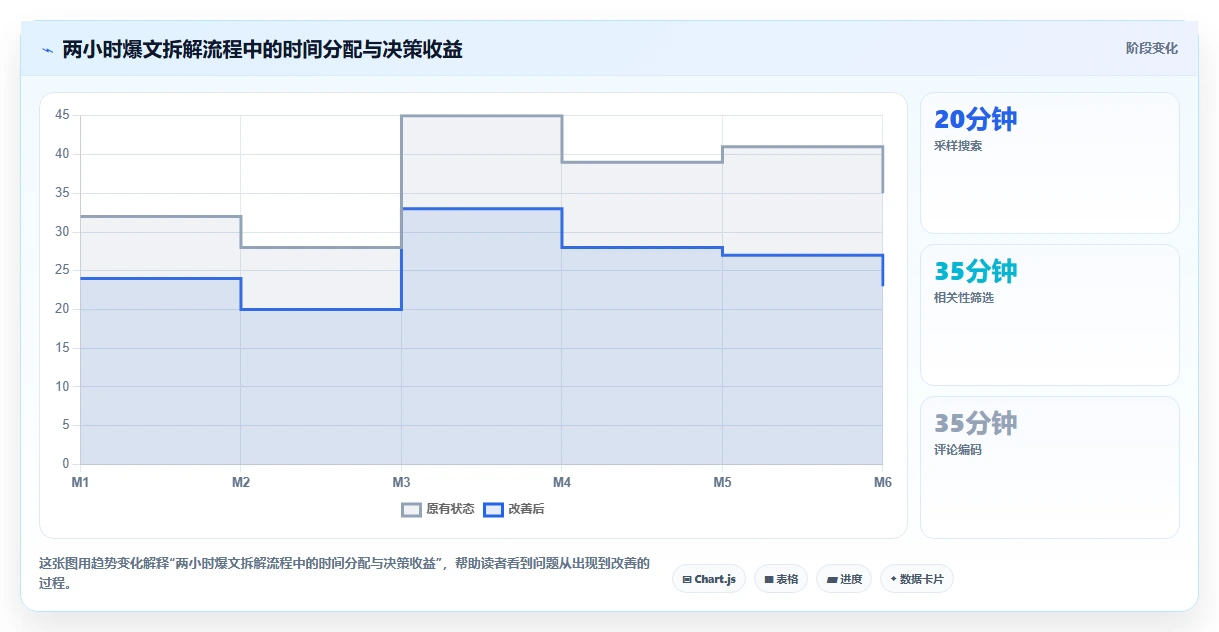
Task: Select the Chart.js tag chip
Action: 709,579
